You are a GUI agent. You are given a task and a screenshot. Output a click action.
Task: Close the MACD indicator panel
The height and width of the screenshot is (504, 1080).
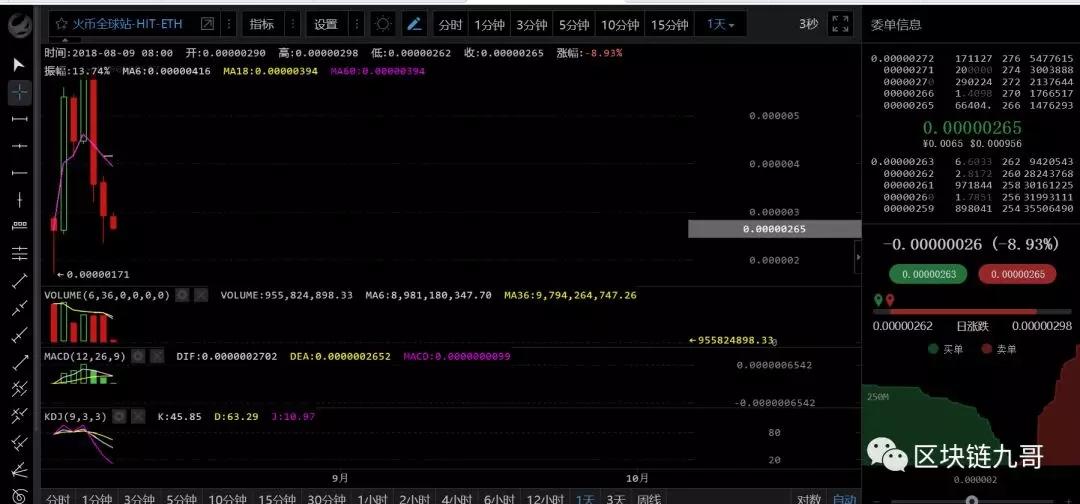157,356
